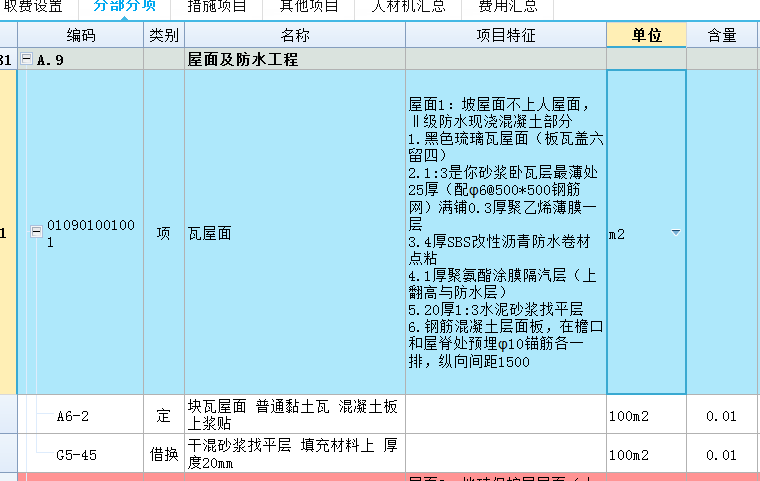The width and height of the screenshot is (760, 481).
Task: Select code cell 010901001001
Action: point(91,233)
